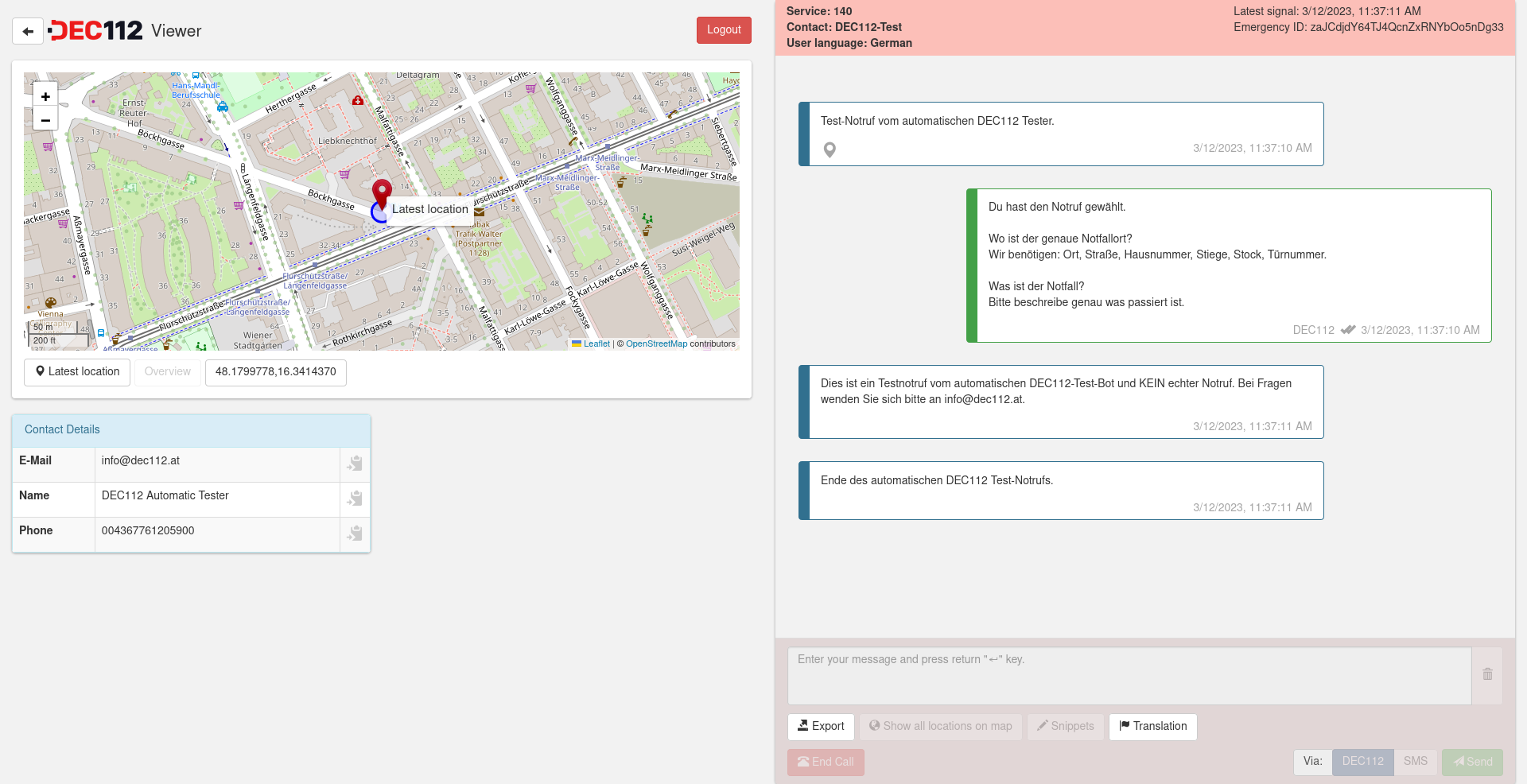
Task: Go back using the arrow button
Action: (28, 31)
